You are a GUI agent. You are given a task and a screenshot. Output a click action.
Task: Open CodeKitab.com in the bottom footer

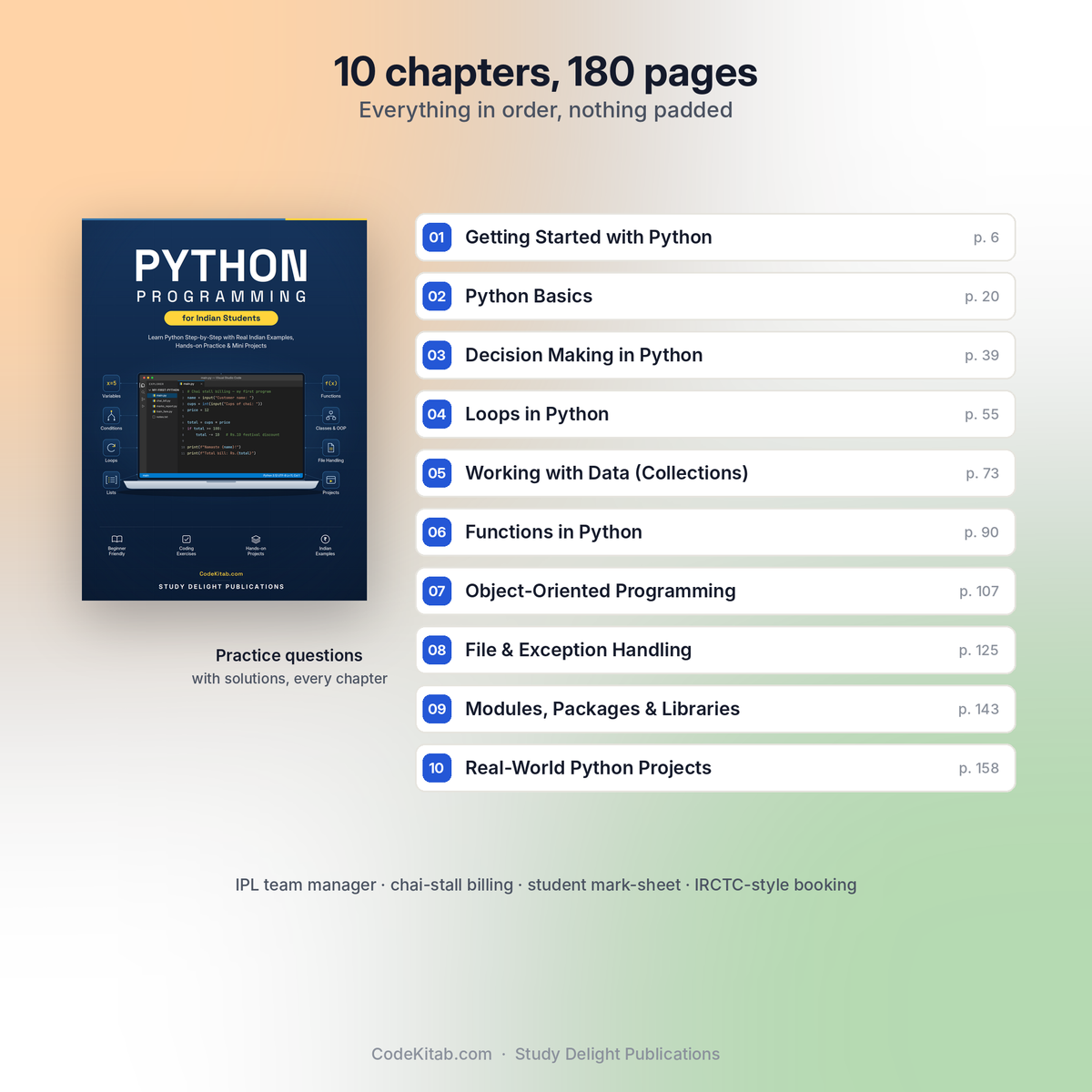click(x=431, y=1054)
